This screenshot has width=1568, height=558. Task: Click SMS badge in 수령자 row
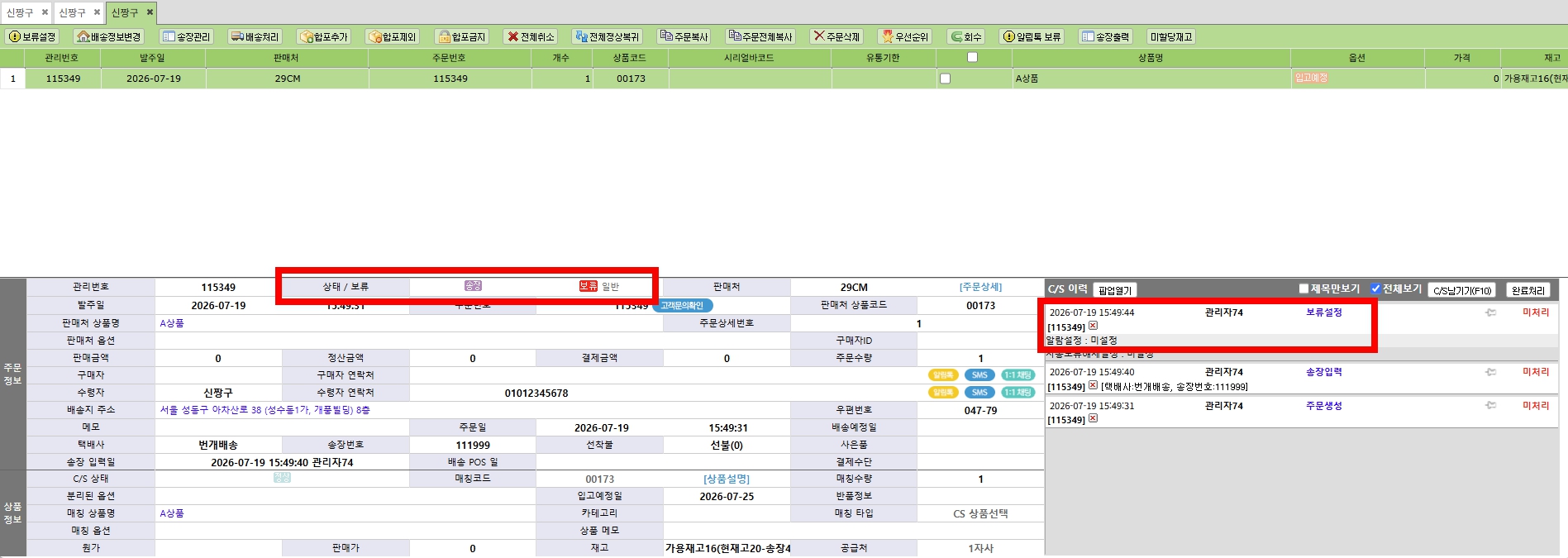coord(979,393)
